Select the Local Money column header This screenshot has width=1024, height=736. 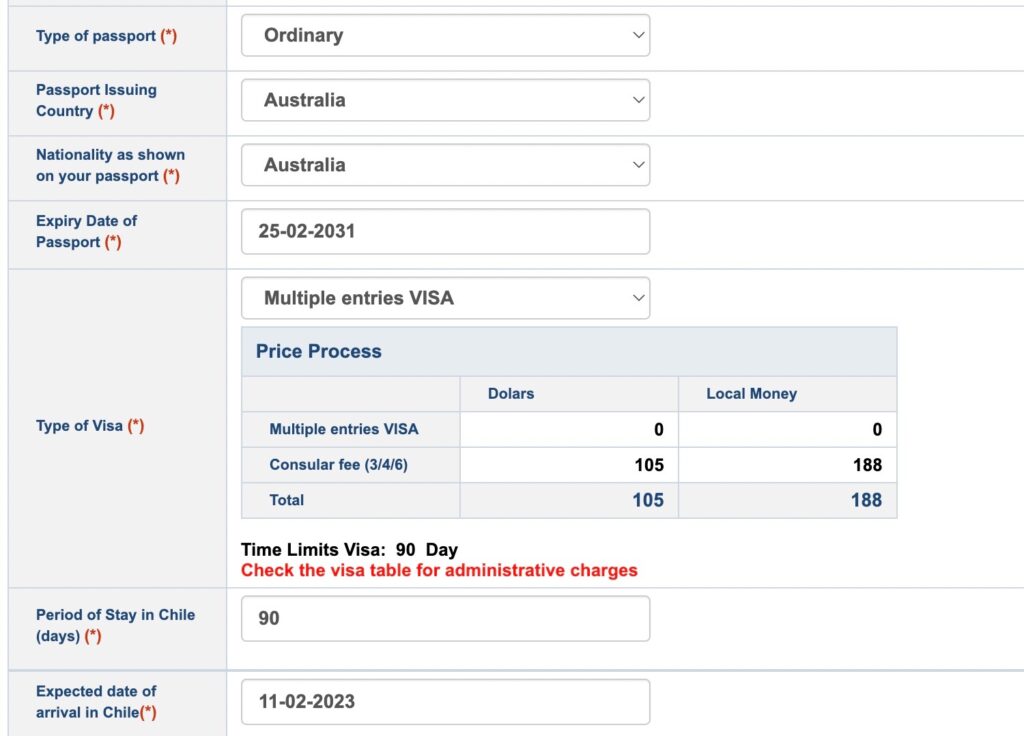(x=752, y=394)
